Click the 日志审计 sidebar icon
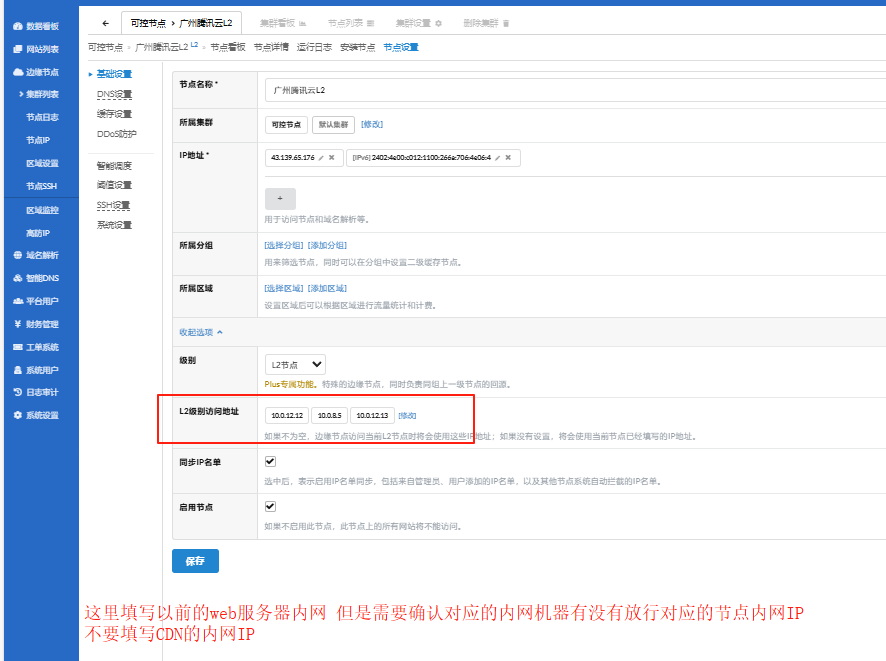886x661 pixels. pos(17,392)
